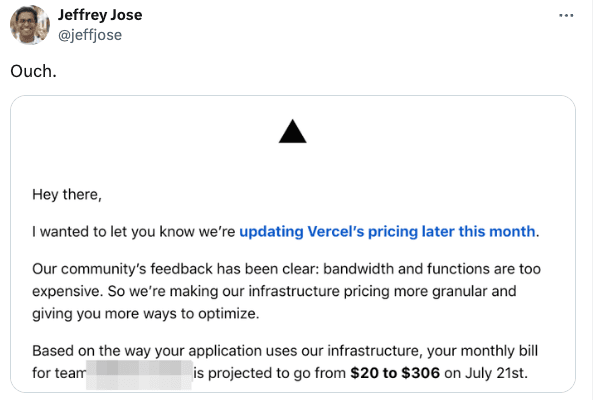Click the "is projected to go from" text
This screenshot has height=400, width=603.
(x=270, y=373)
